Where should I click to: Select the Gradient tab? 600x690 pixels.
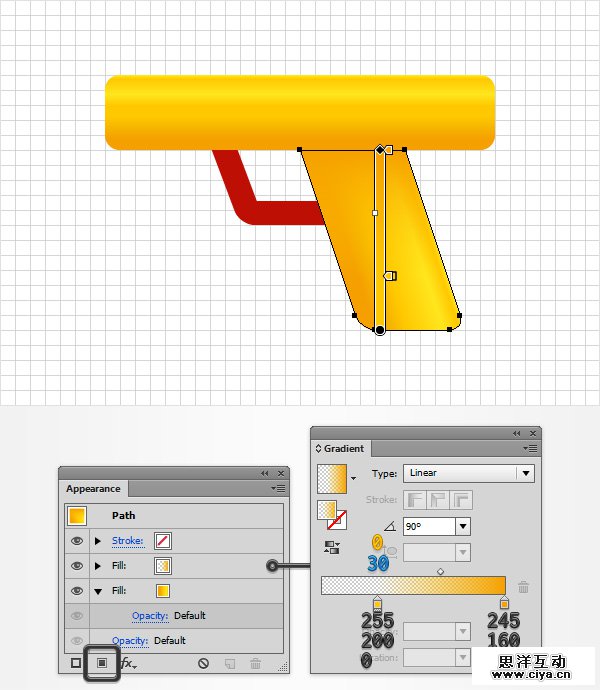[341, 448]
